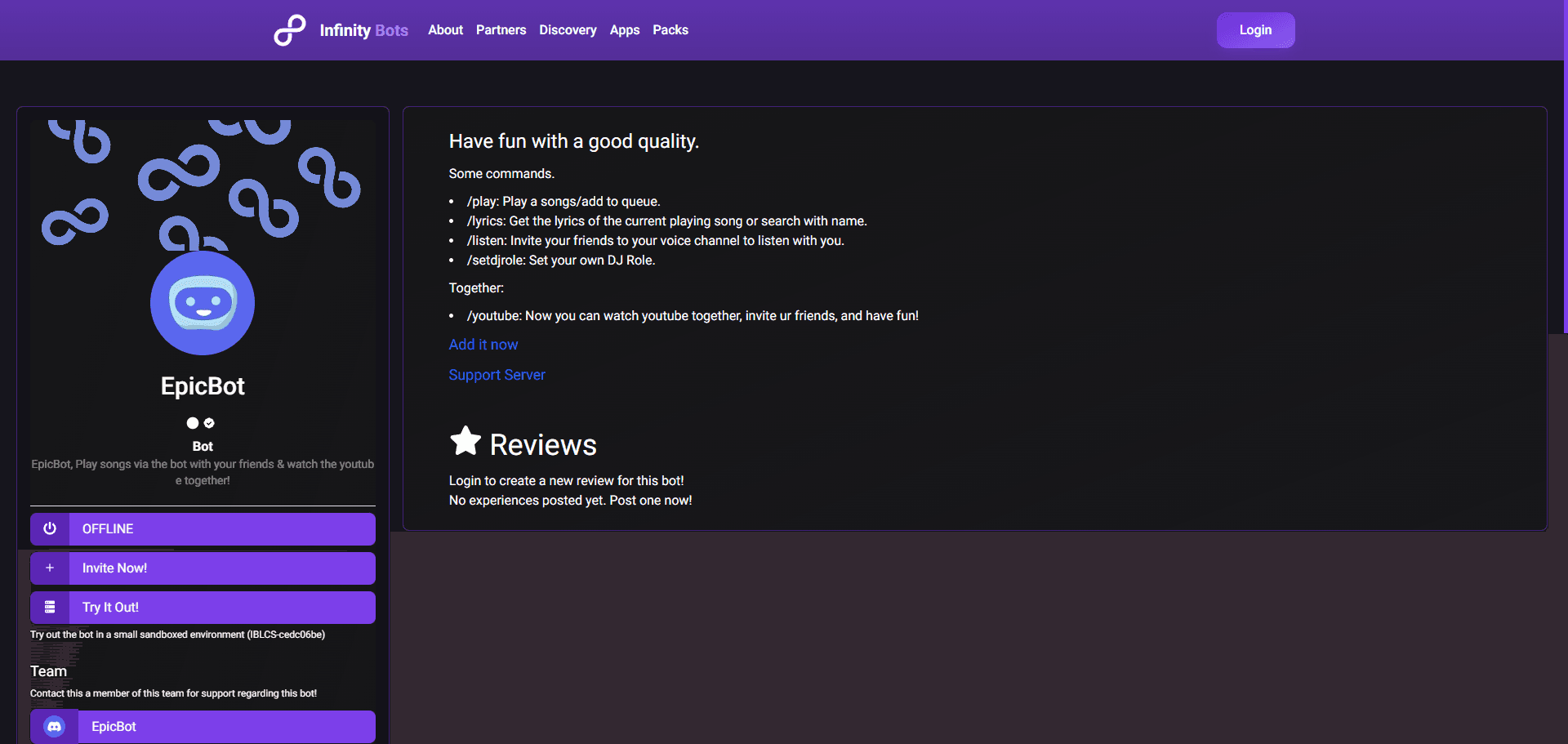Click the bot short description text
The image size is (1568, 744).
pyautogui.click(x=203, y=472)
